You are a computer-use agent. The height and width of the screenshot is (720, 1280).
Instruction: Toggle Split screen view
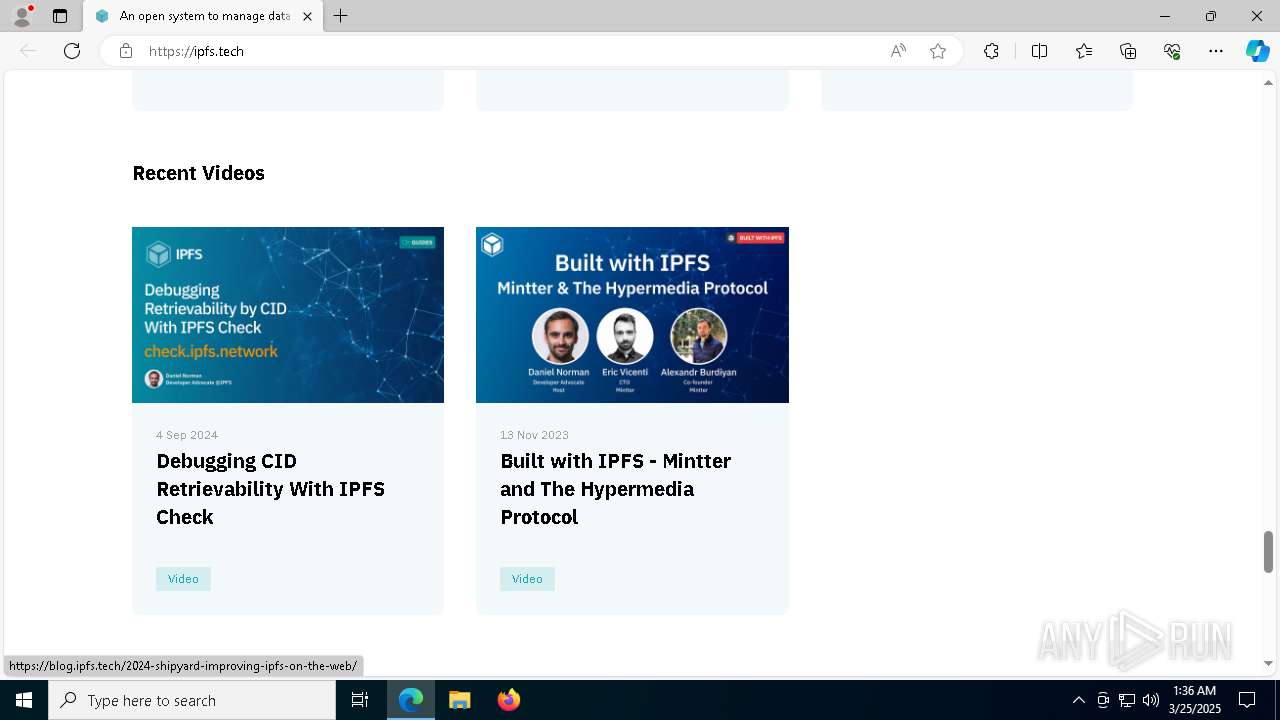tap(1039, 51)
